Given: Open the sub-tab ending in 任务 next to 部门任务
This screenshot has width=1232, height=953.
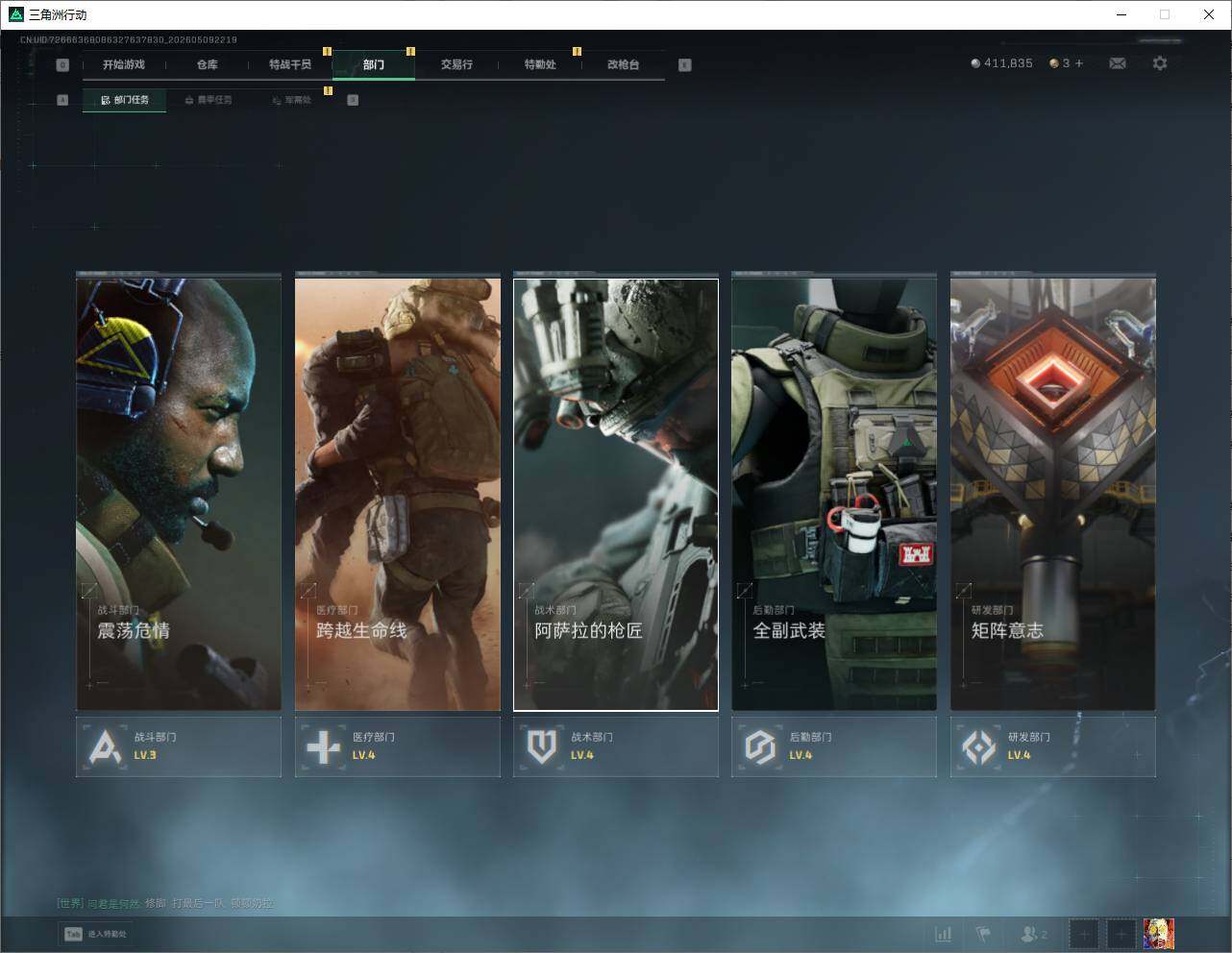Looking at the screenshot, I should point(208,100).
